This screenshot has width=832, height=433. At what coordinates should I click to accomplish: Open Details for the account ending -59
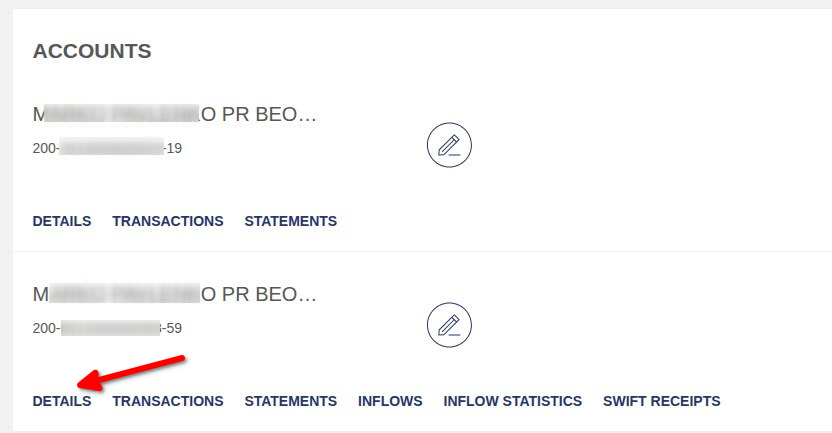point(62,401)
